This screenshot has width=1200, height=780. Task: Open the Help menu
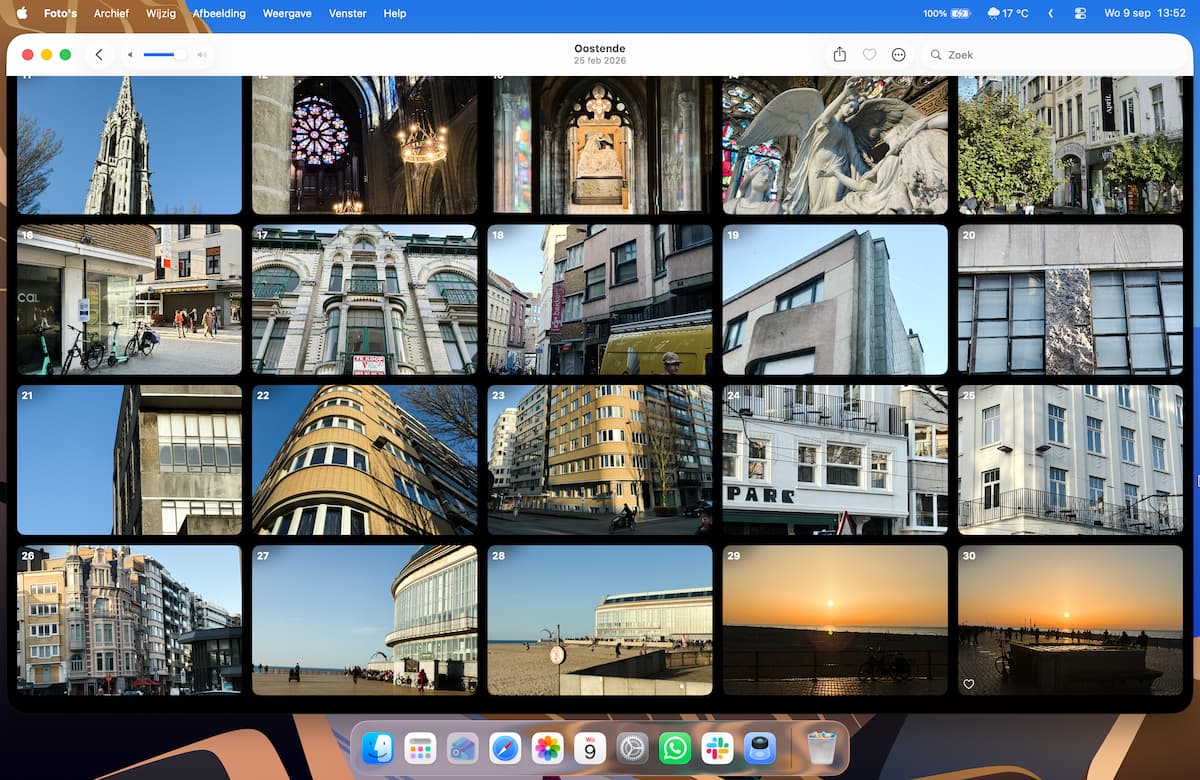click(395, 14)
